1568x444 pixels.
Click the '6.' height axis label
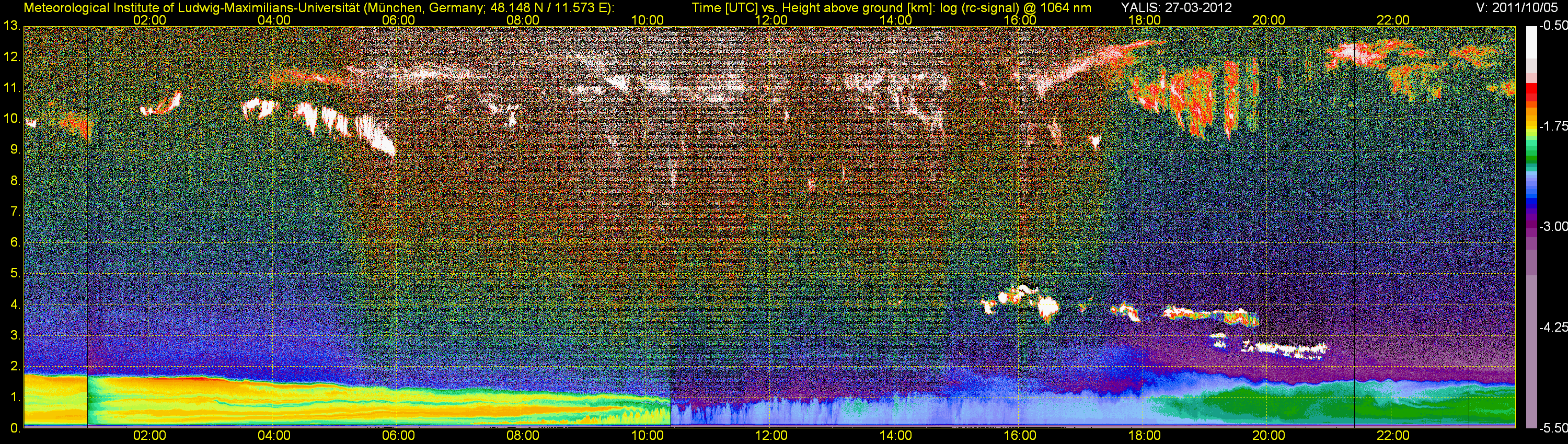(15, 242)
